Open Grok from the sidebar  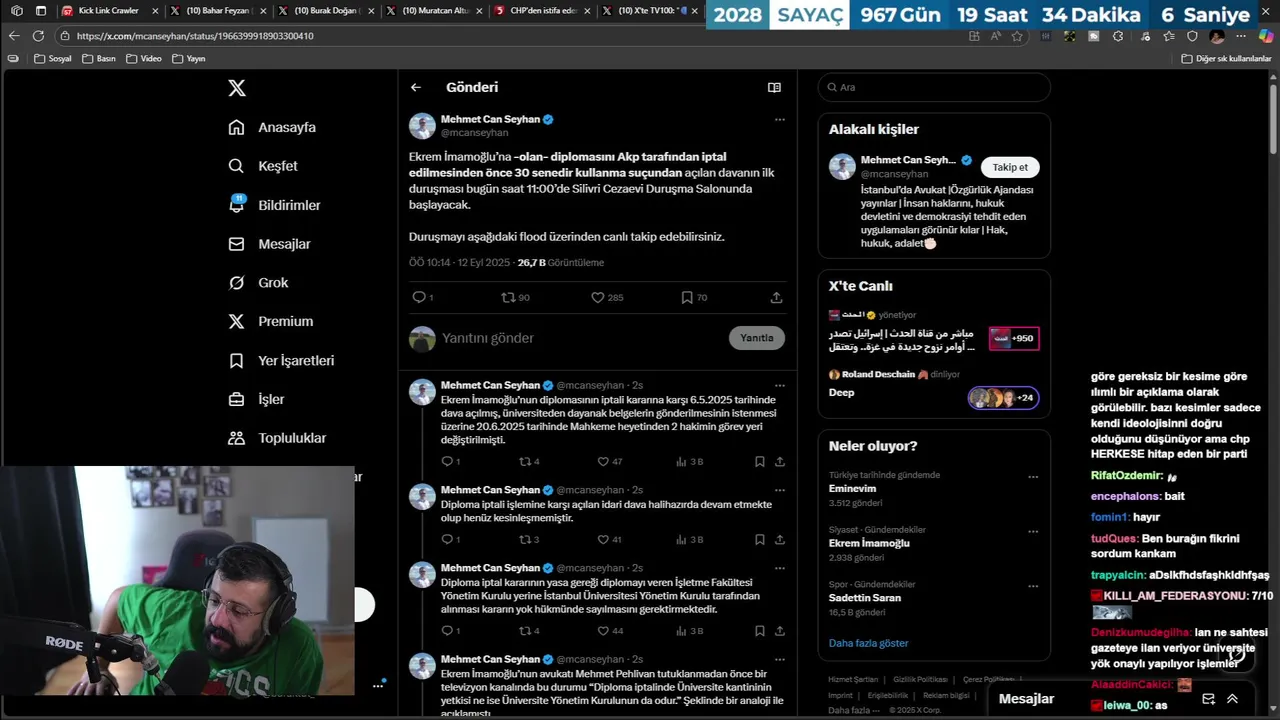(x=258, y=283)
